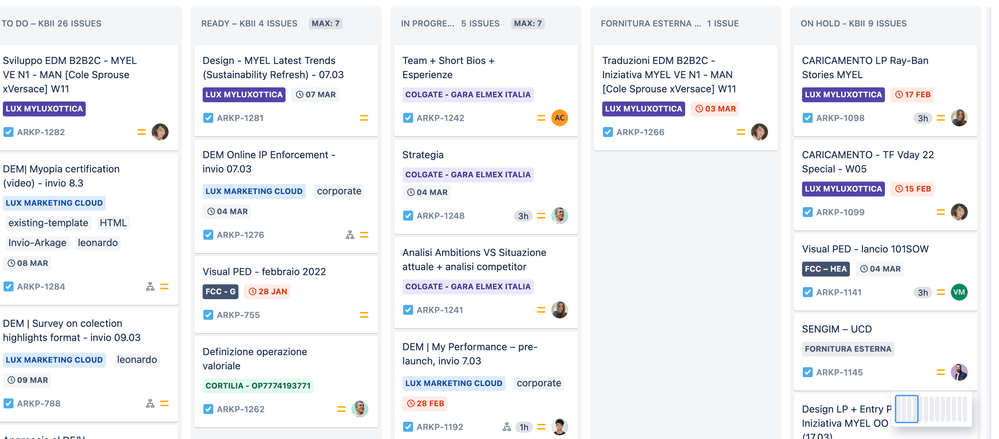Click overdue 17 FEB due date badge
The height and width of the screenshot is (439, 999).
coord(913,95)
